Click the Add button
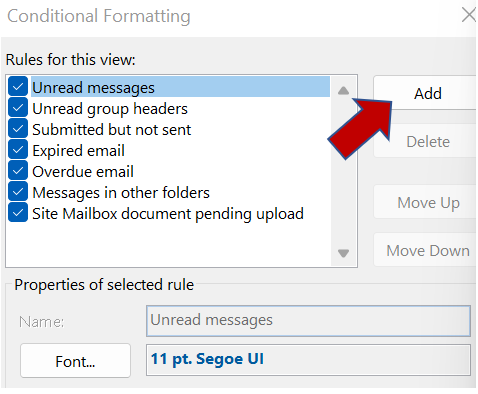This screenshot has height=394, width=478. [425, 93]
